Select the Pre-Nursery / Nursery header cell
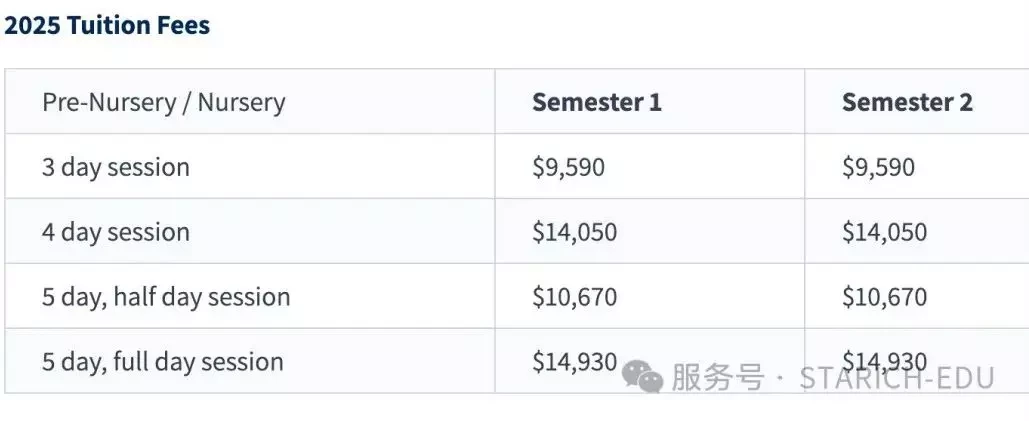Image resolution: width=1029 pixels, height=421 pixels. pyautogui.click(x=163, y=103)
